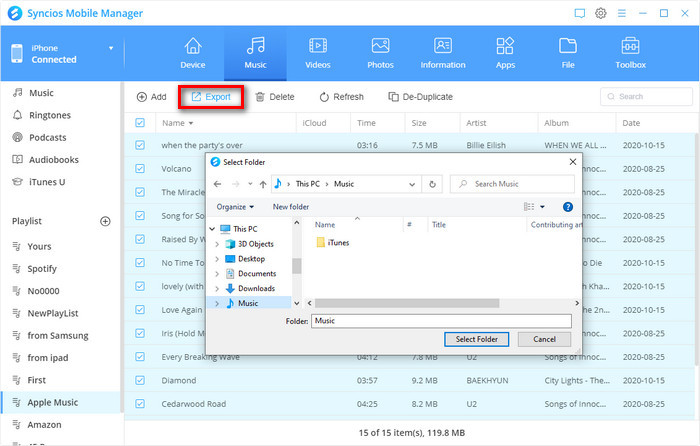Screen dimensions: 700x446
Task: Click the dialog help question mark icon
Action: click(568, 207)
